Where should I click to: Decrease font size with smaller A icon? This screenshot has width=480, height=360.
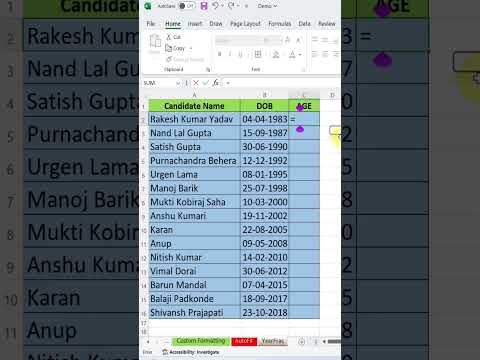(x=299, y=40)
